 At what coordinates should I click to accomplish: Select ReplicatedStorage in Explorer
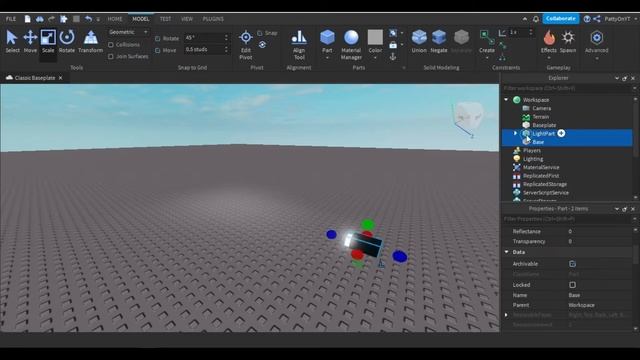tap(544, 184)
